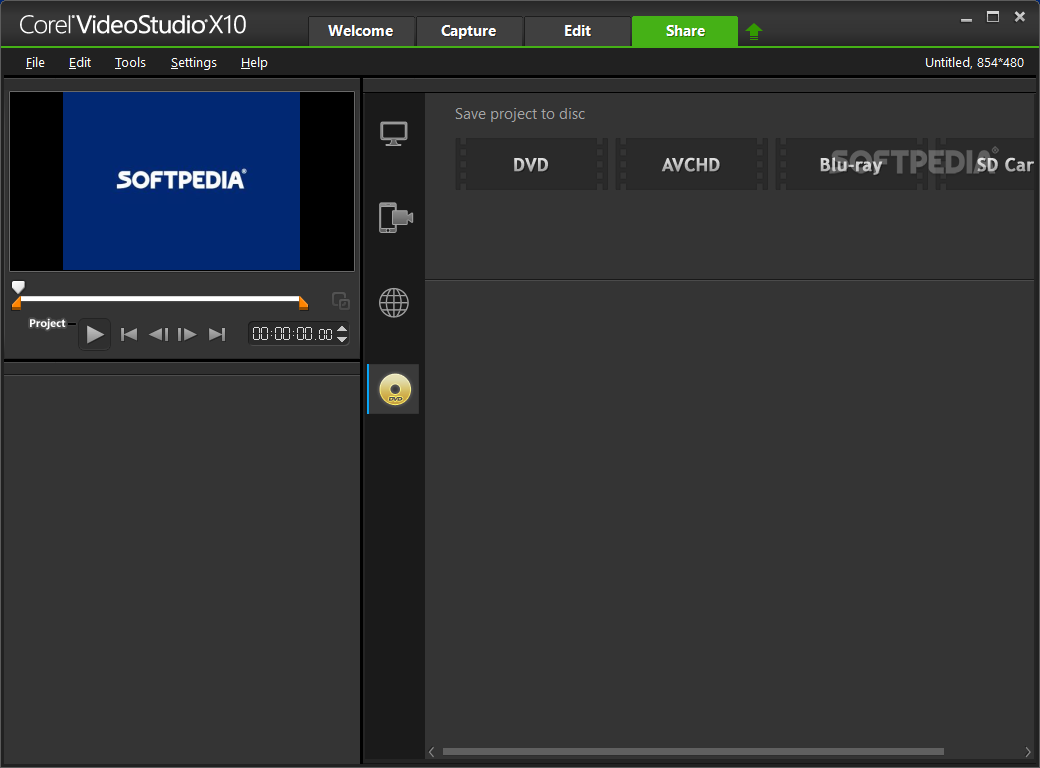The height and width of the screenshot is (768, 1040).
Task: Play the project preview
Action: (x=94, y=334)
